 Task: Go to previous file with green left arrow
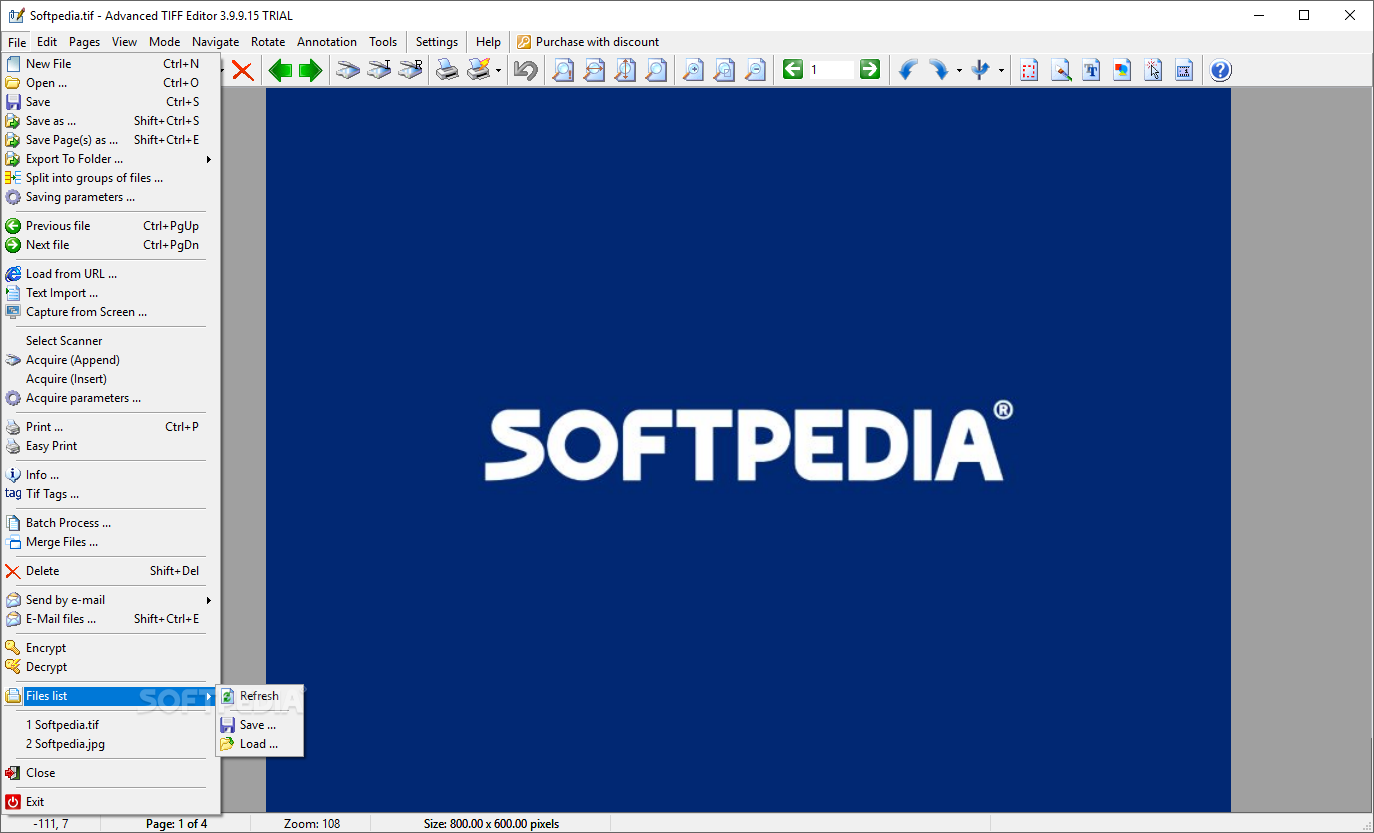pos(280,70)
